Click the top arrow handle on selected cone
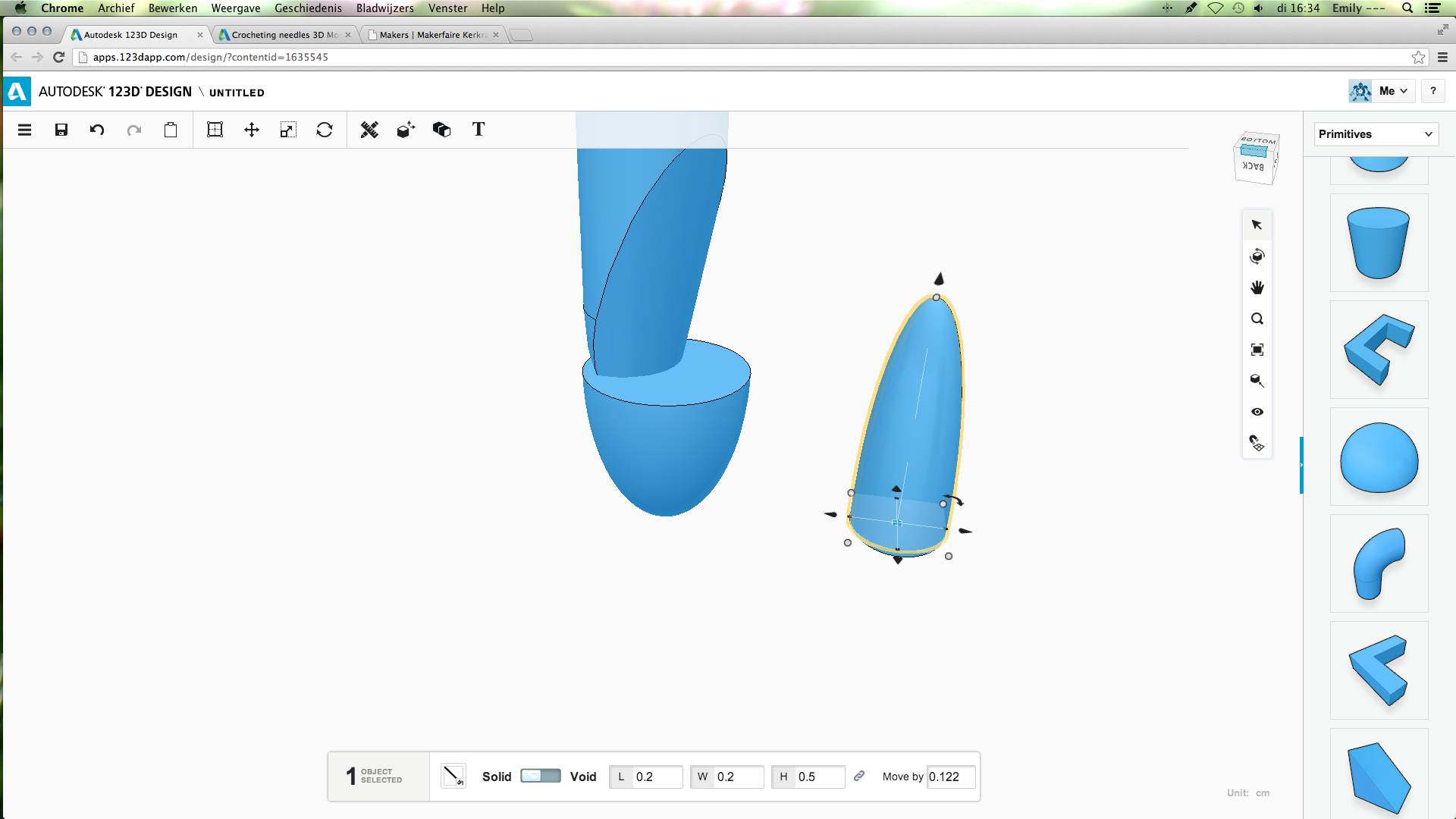 tap(940, 278)
